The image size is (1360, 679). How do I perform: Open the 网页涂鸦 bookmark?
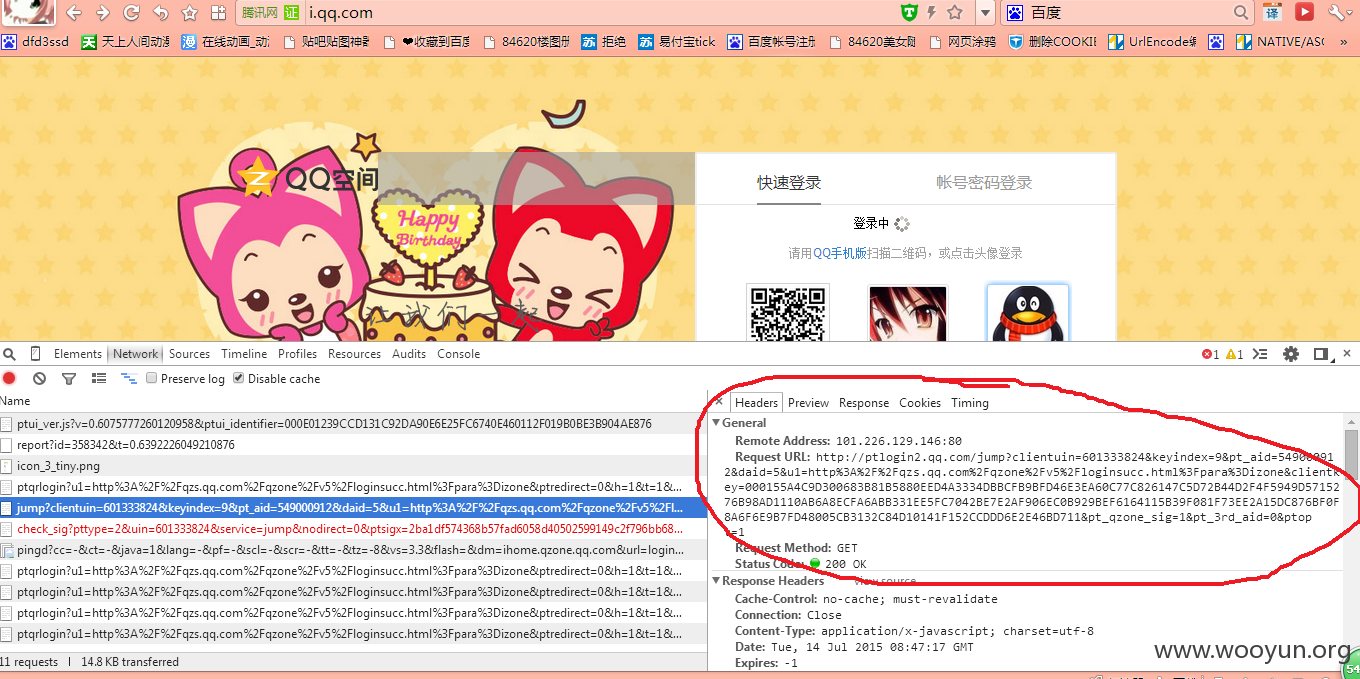tap(963, 42)
